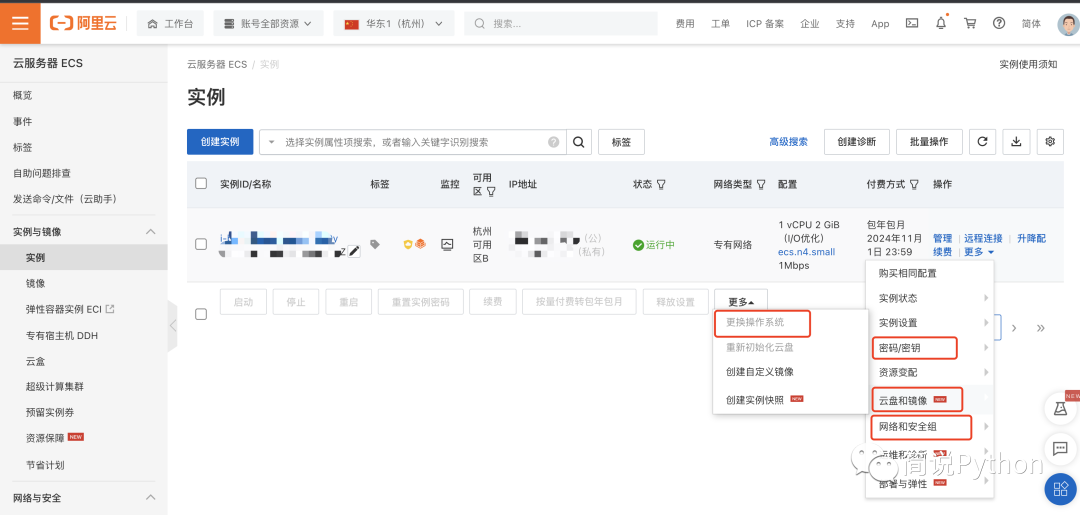Expand the 密码/密钥 submenu
This screenshot has height=515, width=1080.
coord(930,348)
